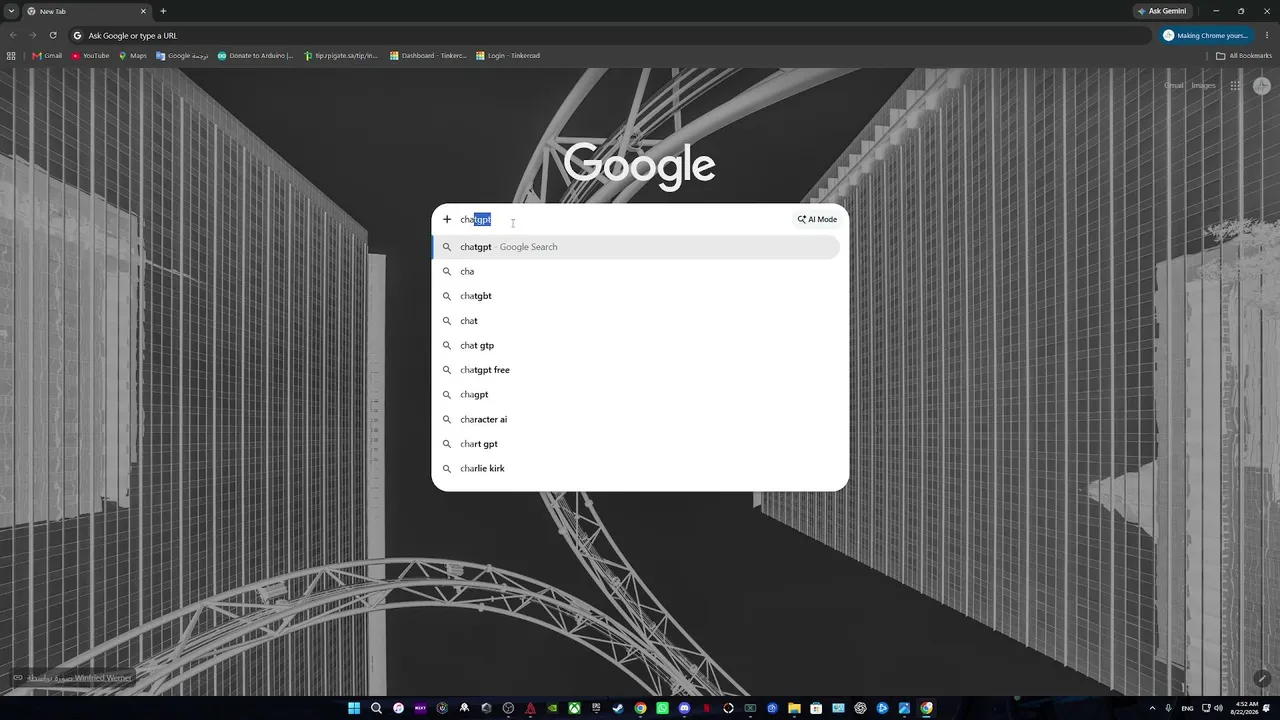Click the Ask Gemini button

(x=1162, y=11)
